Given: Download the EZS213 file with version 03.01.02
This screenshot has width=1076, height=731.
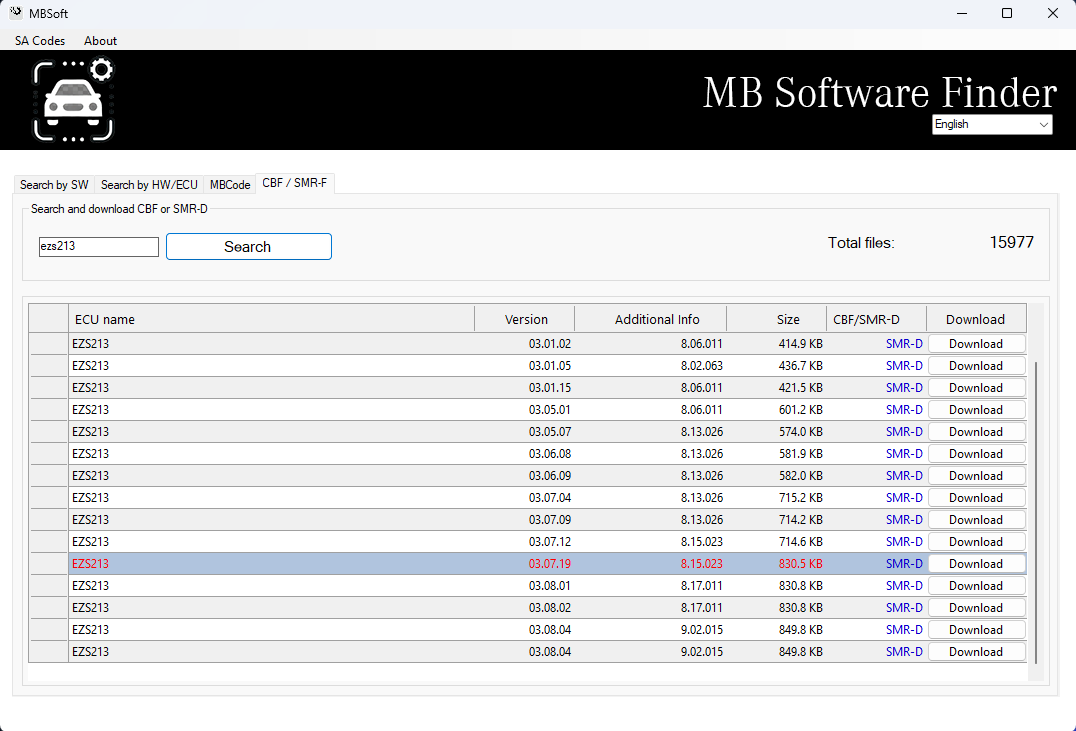Looking at the screenshot, I should (976, 343).
